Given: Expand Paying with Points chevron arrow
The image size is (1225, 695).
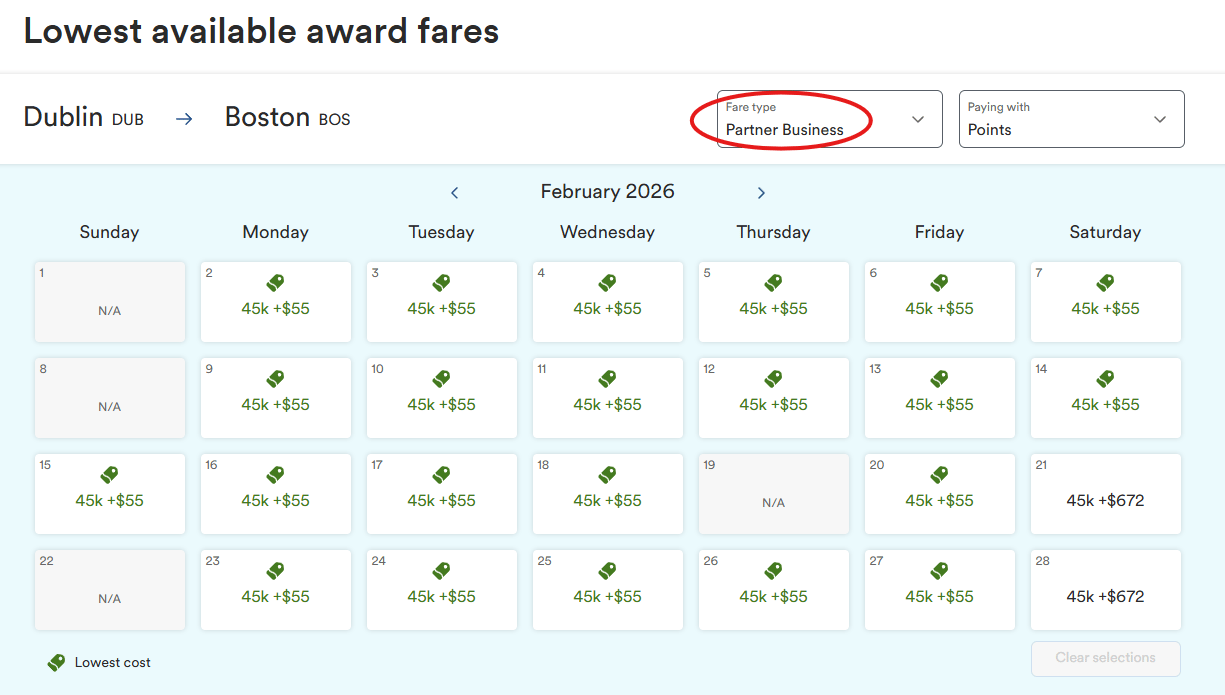Looking at the screenshot, I should pos(1160,119).
